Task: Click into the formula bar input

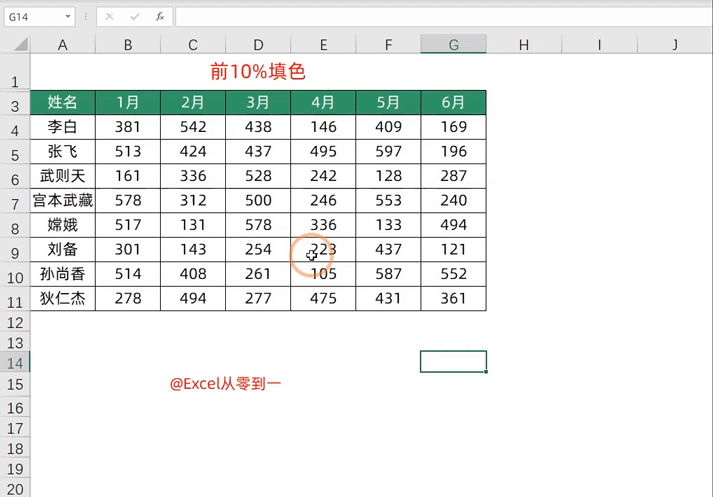Action: (443, 17)
